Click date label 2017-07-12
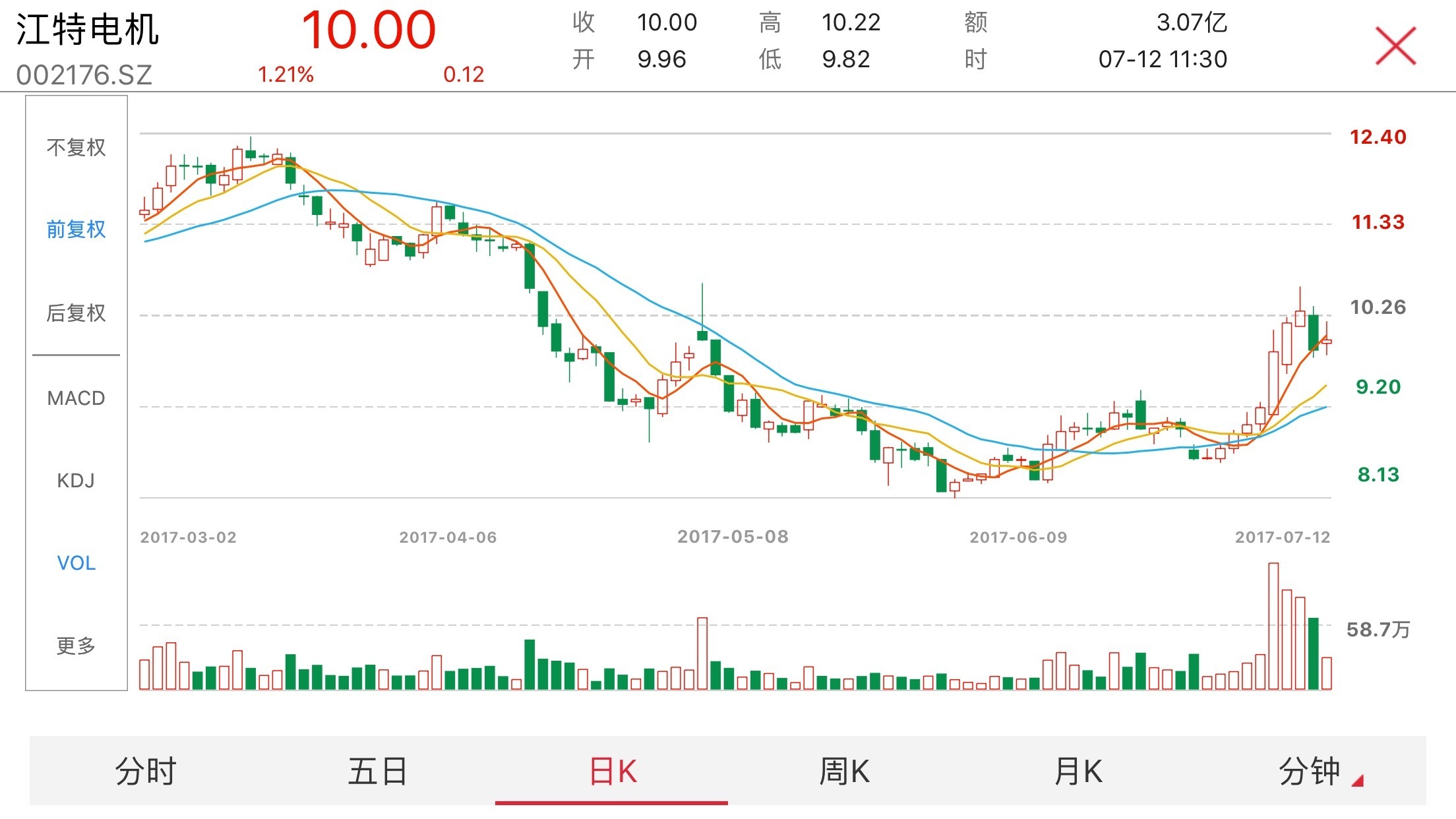This screenshot has width=1456, height=819. pyautogui.click(x=1283, y=537)
